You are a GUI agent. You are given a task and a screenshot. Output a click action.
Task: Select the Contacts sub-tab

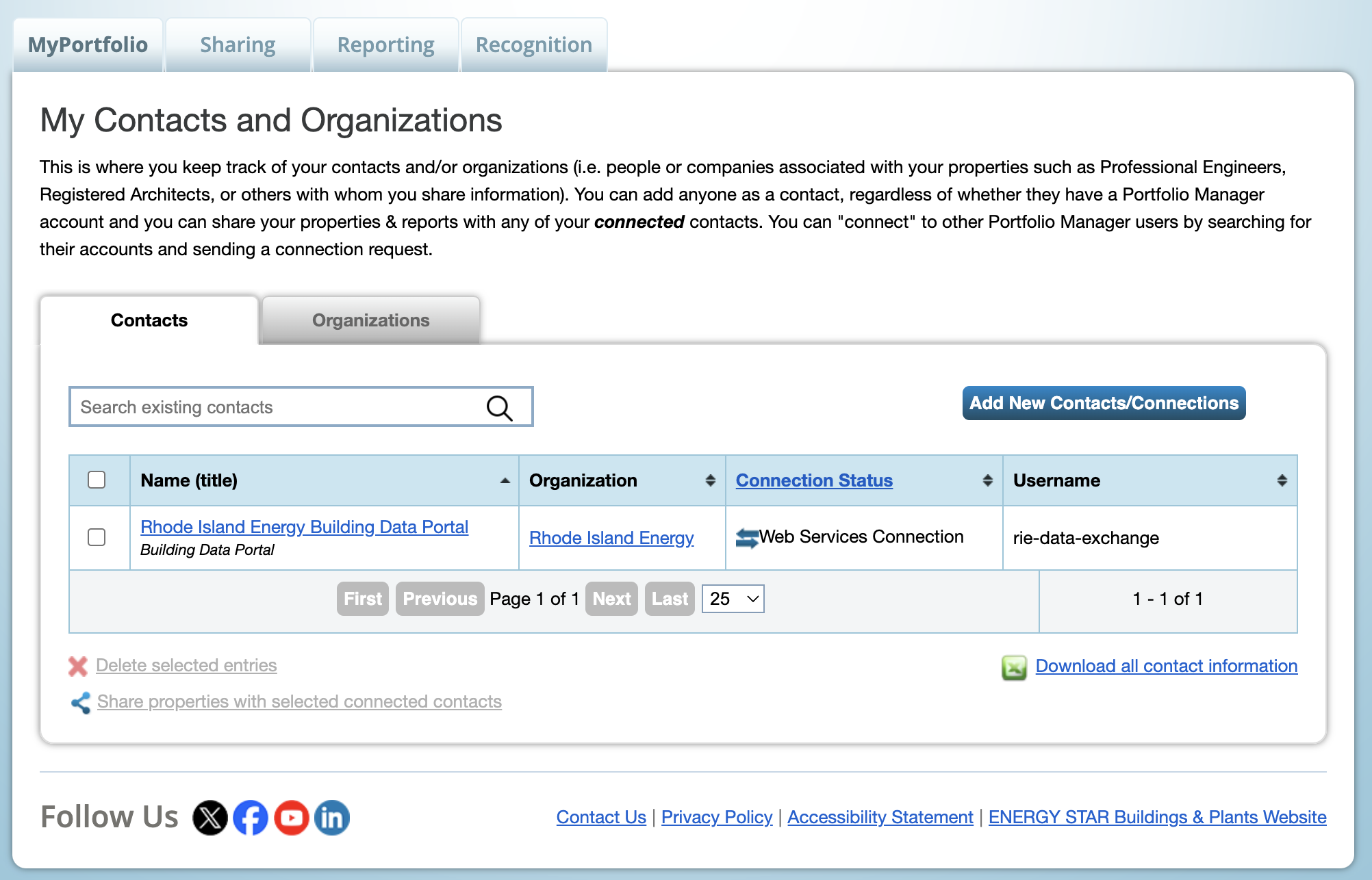tap(149, 320)
